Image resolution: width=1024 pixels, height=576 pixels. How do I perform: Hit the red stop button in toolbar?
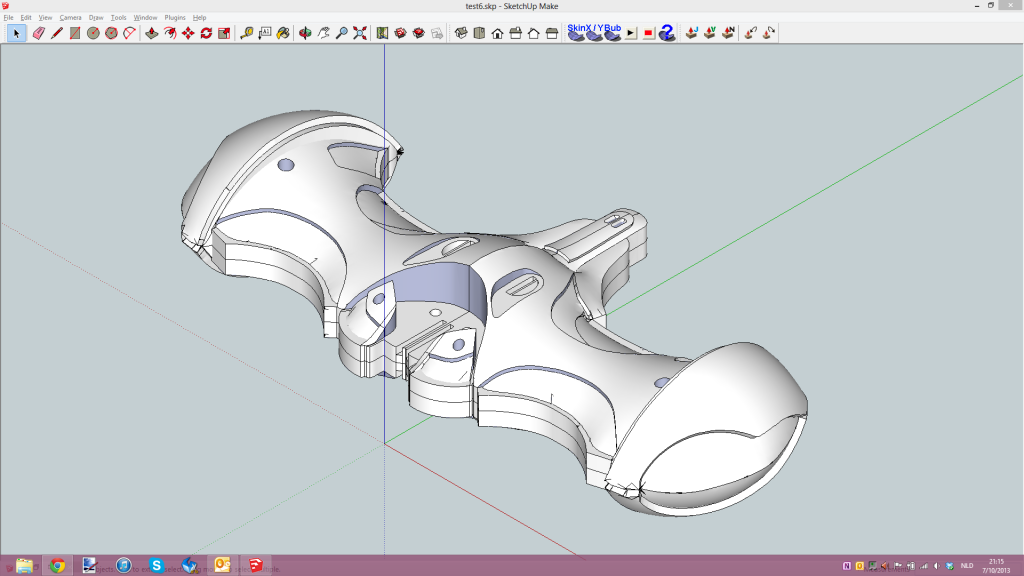[648, 33]
